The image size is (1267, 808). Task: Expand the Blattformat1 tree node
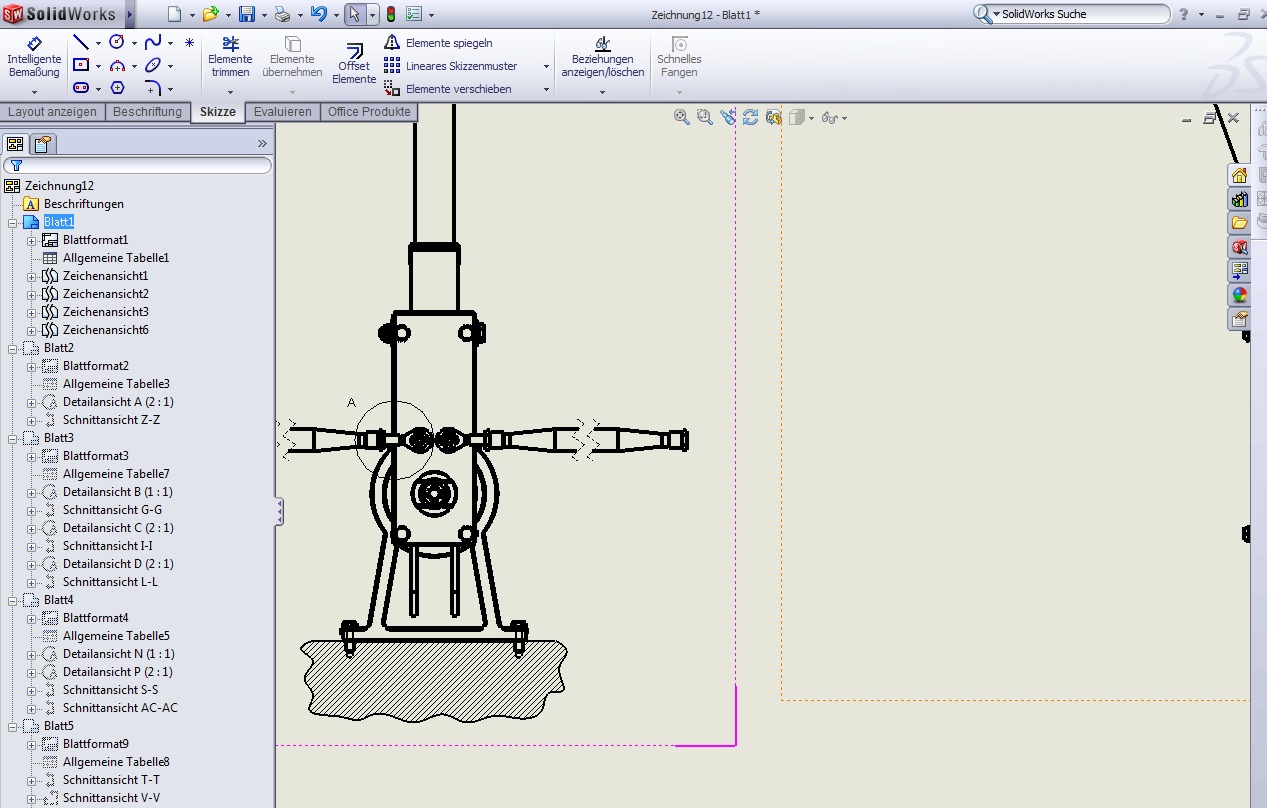tap(32, 240)
